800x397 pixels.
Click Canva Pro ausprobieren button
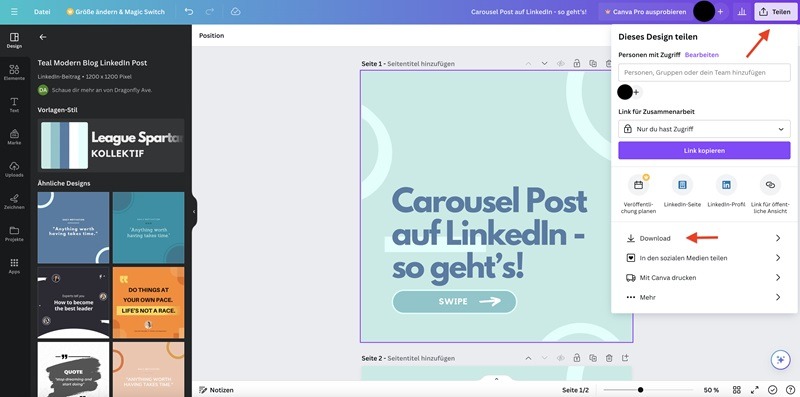click(x=645, y=11)
